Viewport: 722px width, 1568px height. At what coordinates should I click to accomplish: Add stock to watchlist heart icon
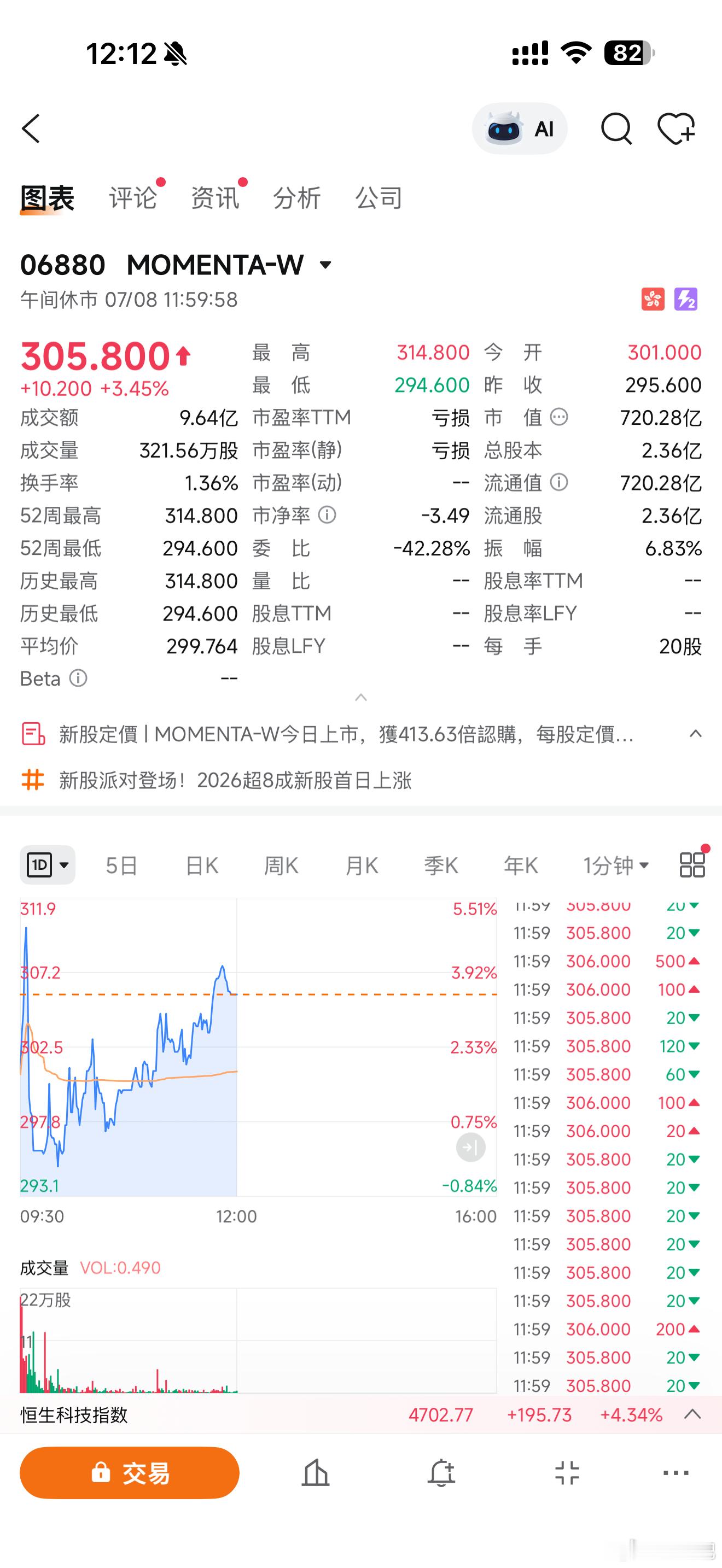click(x=677, y=128)
